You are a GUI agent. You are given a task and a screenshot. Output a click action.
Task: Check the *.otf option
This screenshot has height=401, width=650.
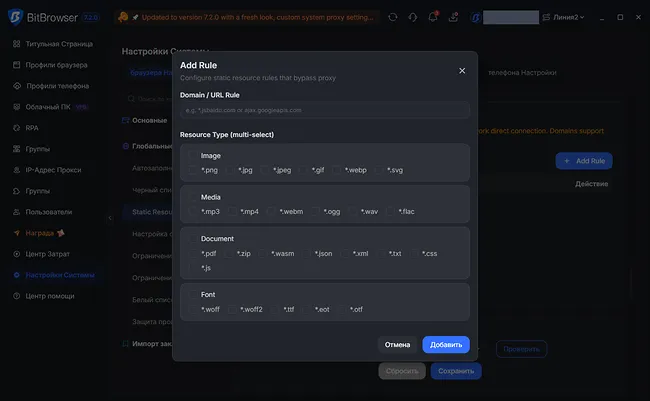(342, 309)
